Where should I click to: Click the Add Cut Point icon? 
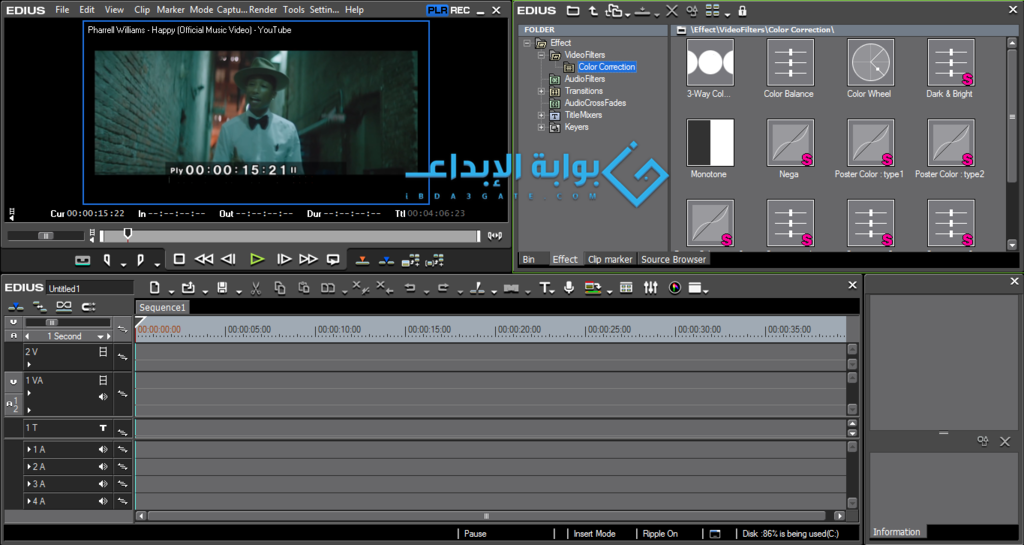477,288
